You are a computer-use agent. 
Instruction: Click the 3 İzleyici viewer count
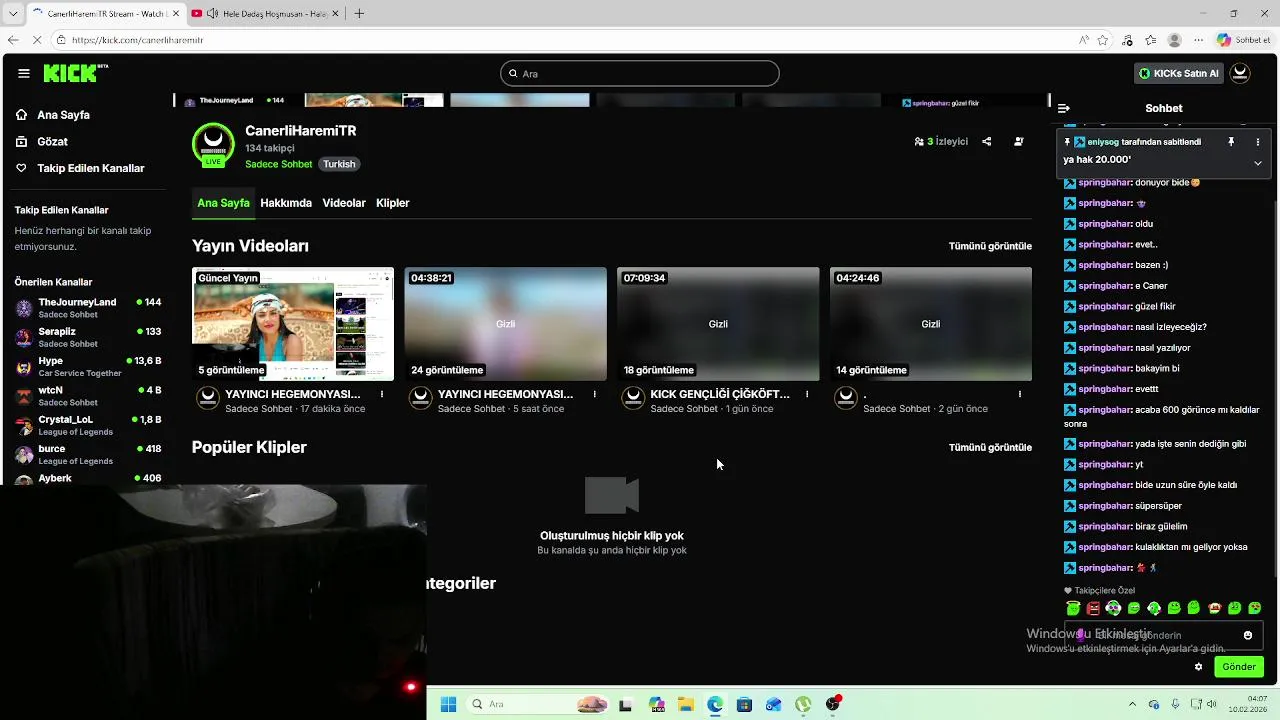pos(941,142)
